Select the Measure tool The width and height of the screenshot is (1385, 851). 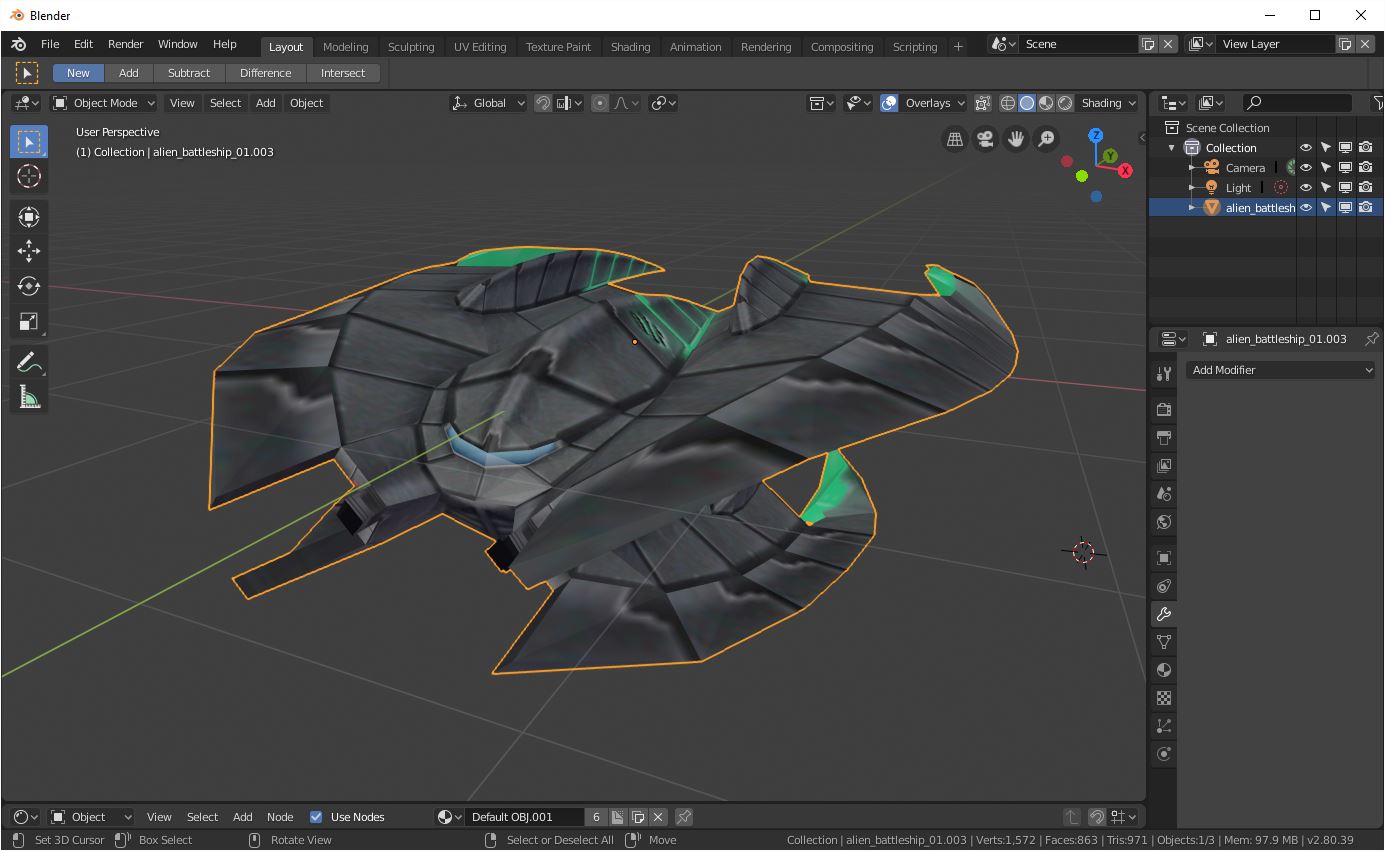point(29,399)
